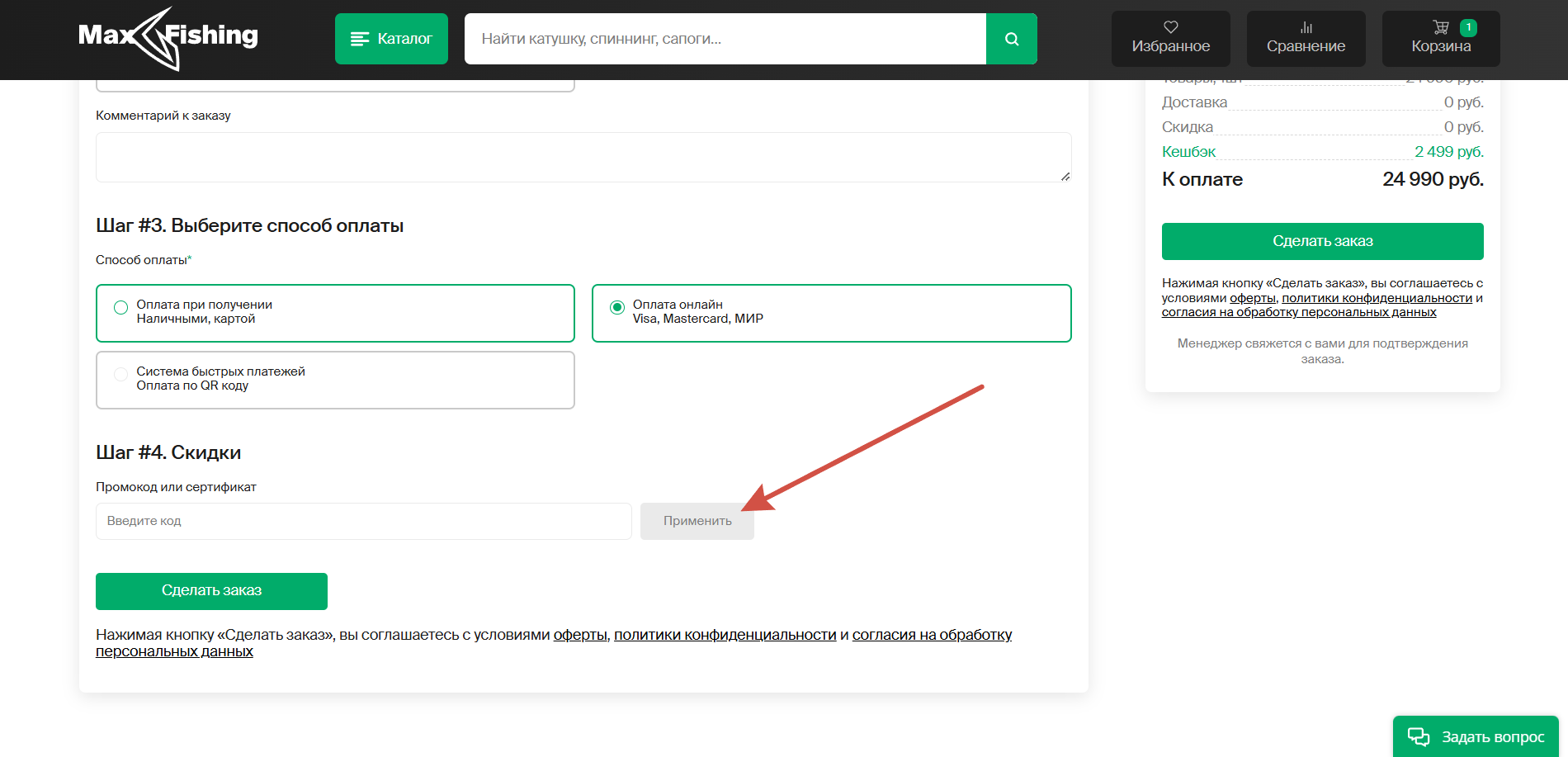Click the Шаг #4. Скидки heading

tap(168, 452)
